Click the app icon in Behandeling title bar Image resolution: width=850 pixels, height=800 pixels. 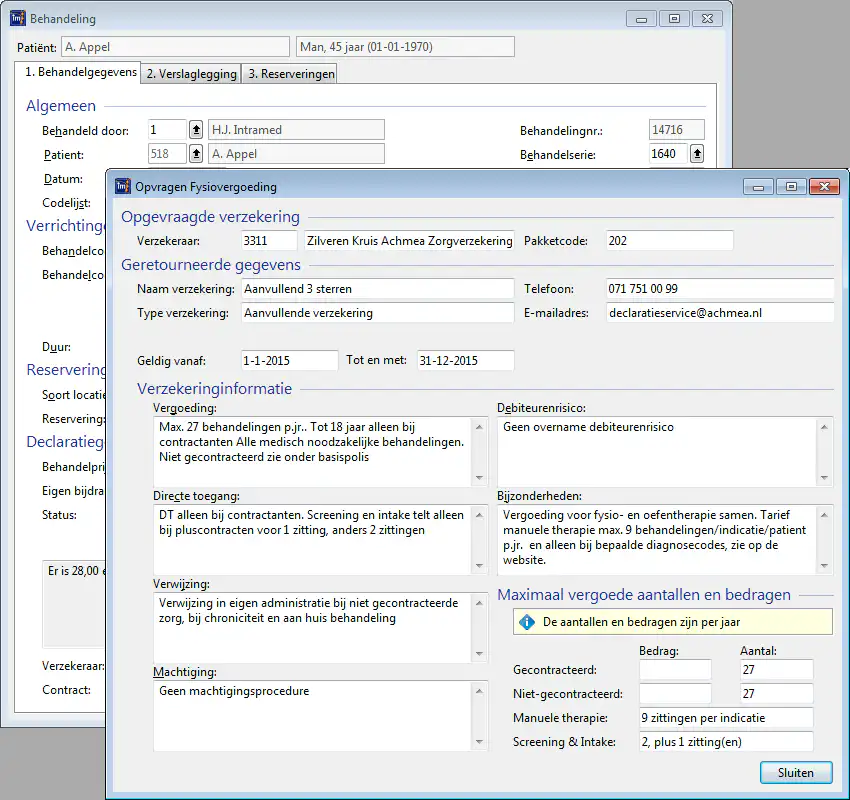pos(17,18)
